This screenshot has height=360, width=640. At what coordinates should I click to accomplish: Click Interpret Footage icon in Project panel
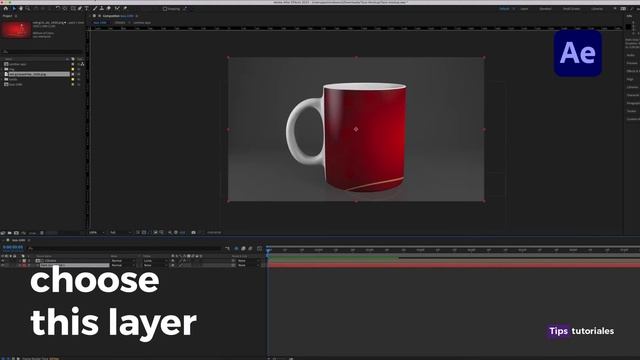pyautogui.click(x=3, y=233)
